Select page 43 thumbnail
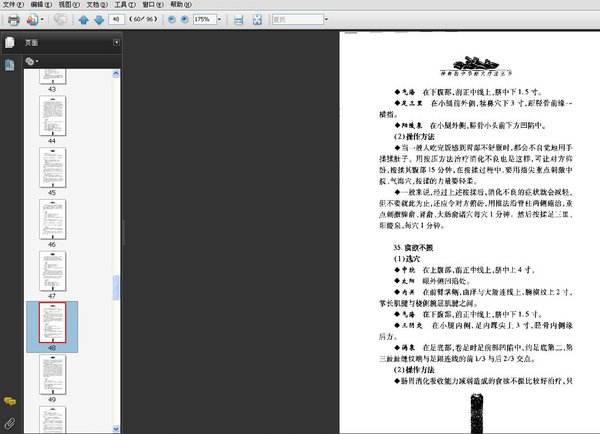Image resolution: width=600 pixels, height=434 pixels. (x=52, y=77)
